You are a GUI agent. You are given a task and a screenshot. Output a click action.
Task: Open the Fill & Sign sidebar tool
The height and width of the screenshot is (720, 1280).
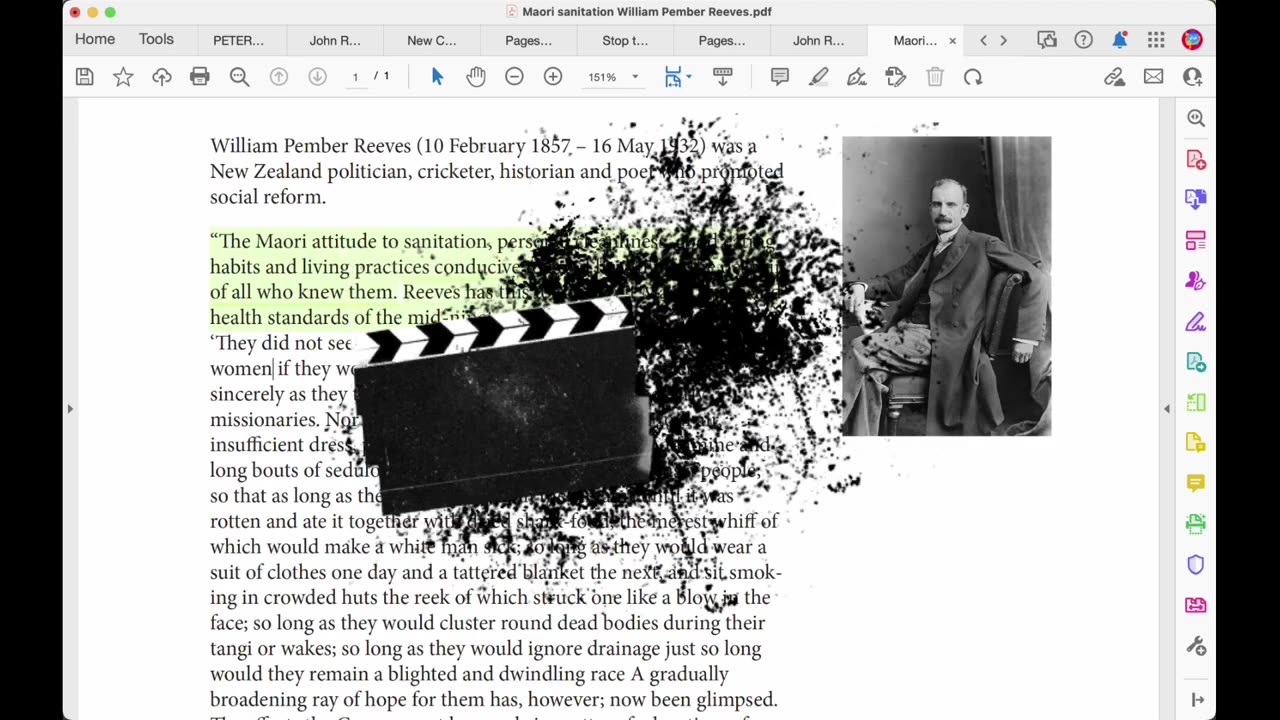click(x=1196, y=321)
